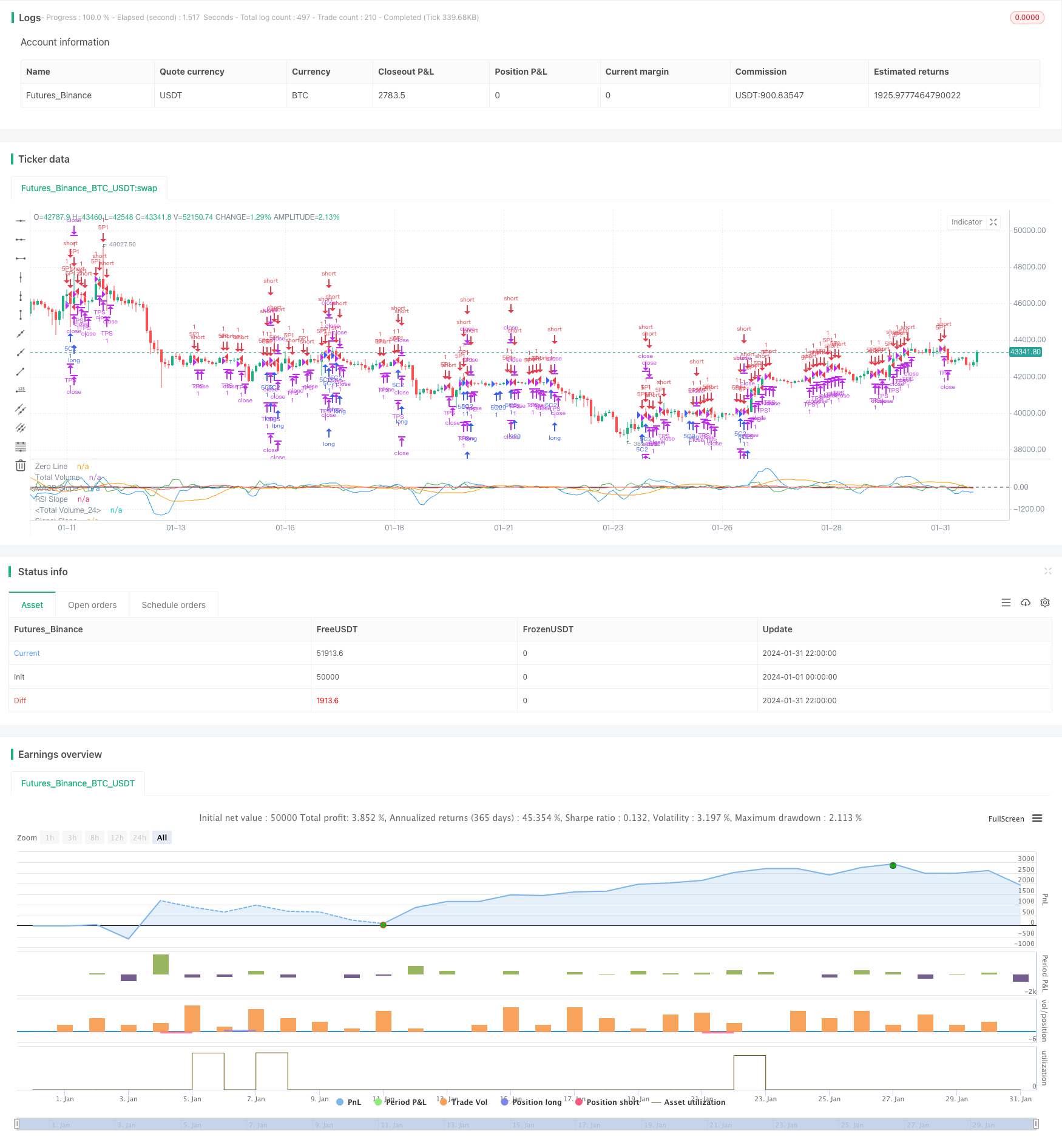Click the 49027.50 high price label
Viewport: 1062px width, 1148px height.
coord(122,245)
